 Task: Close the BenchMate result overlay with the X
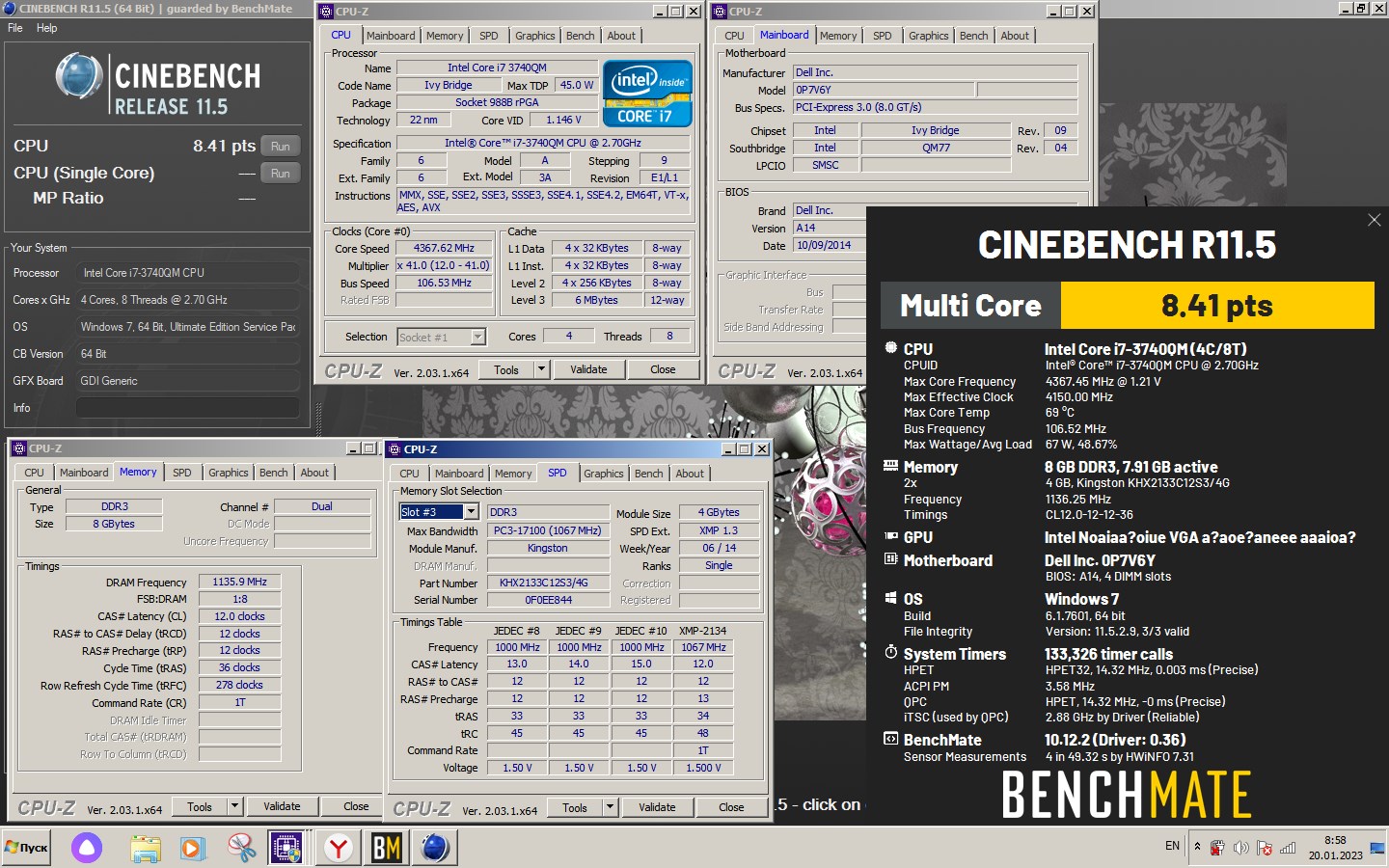pyautogui.click(x=1374, y=221)
